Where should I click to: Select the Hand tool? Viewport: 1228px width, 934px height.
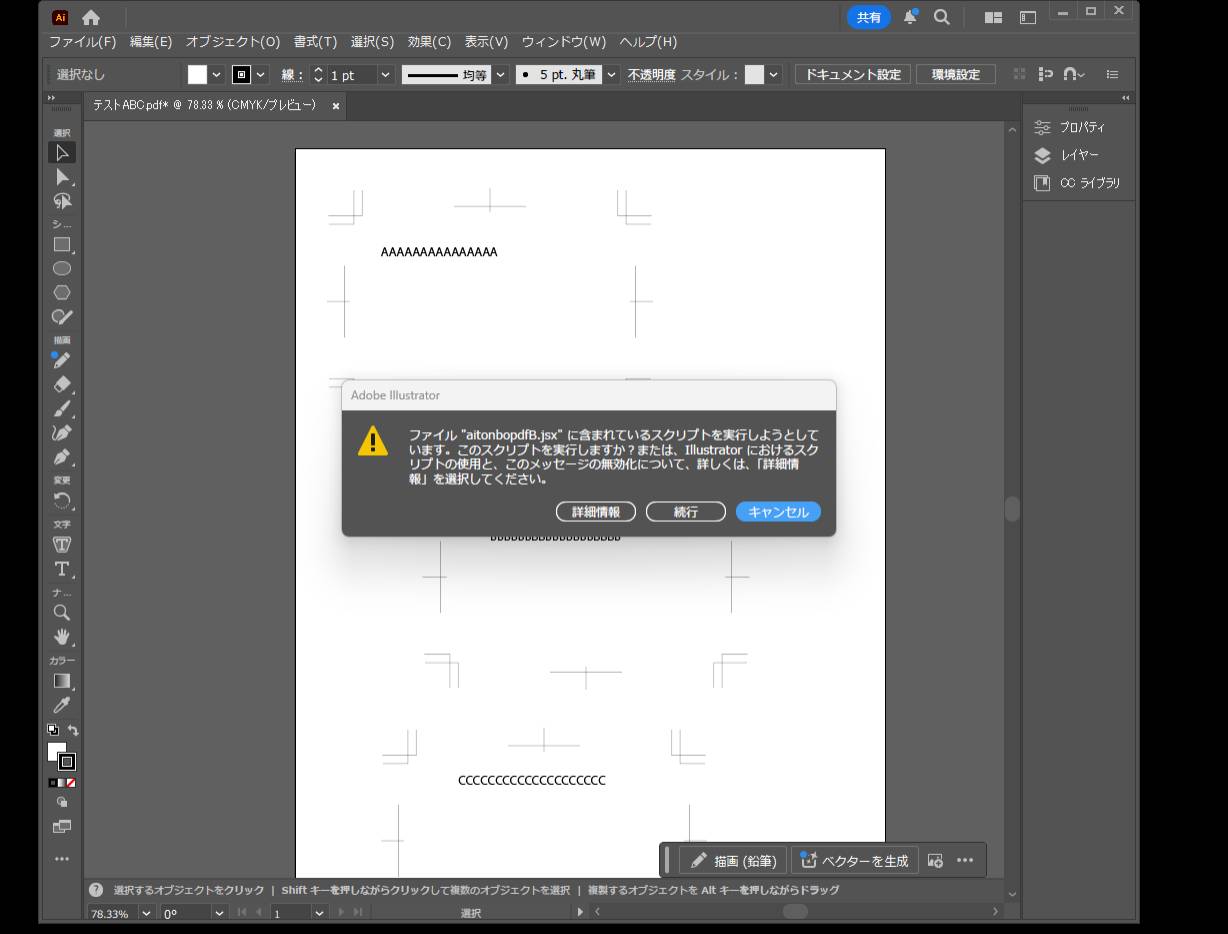62,637
